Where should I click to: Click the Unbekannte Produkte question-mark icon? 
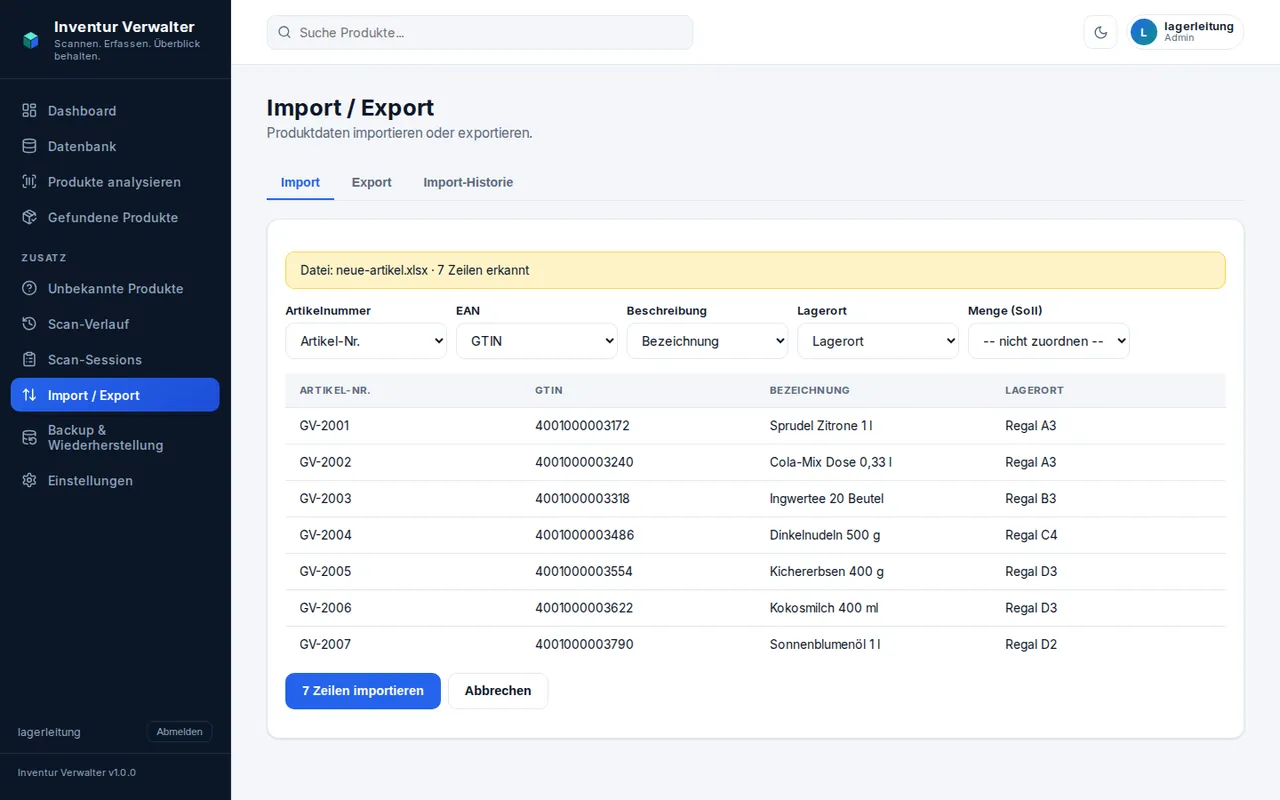[30, 289]
